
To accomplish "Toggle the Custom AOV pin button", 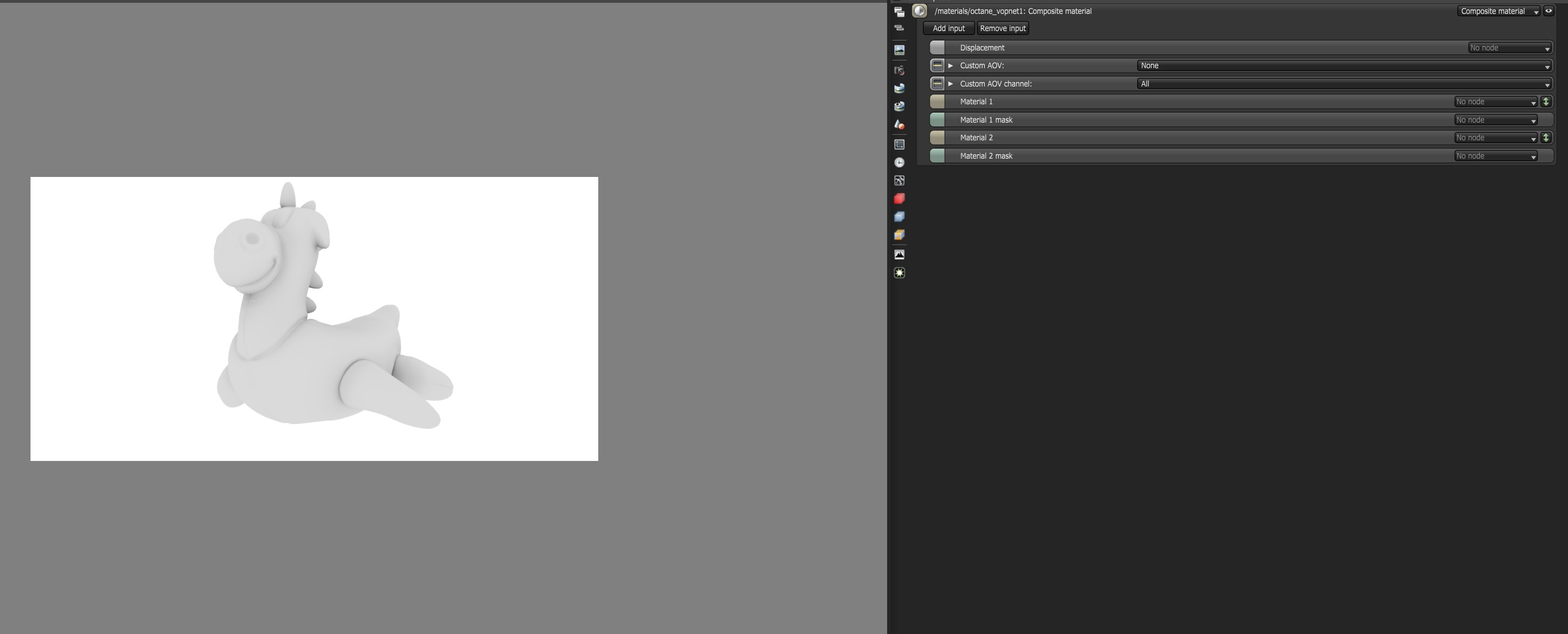I will [937, 65].
